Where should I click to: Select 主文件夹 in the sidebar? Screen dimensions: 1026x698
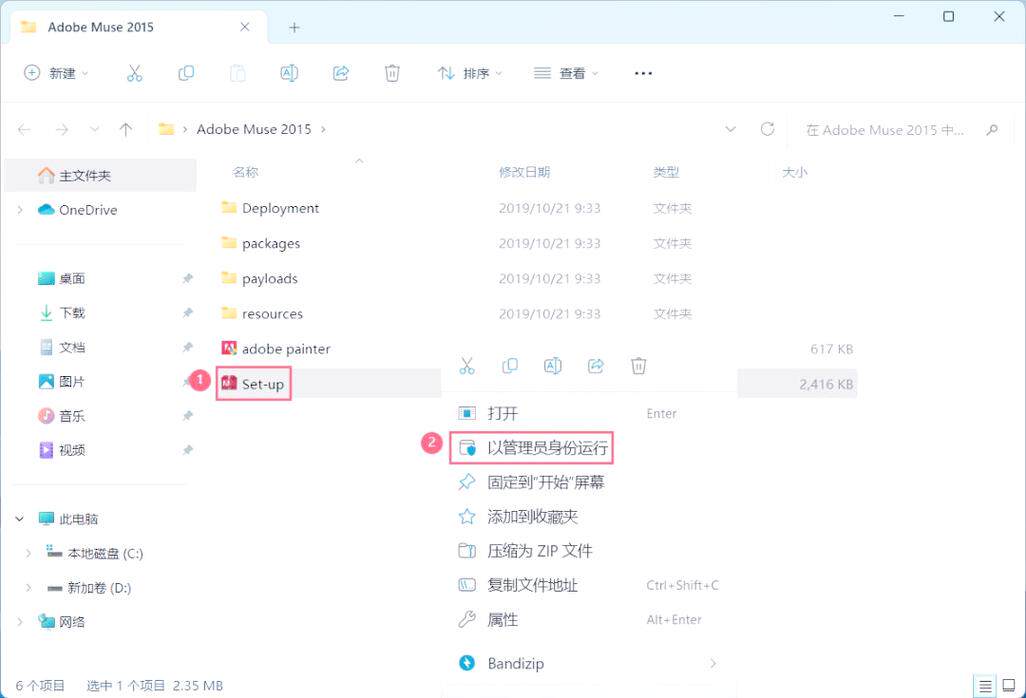[x=100, y=175]
